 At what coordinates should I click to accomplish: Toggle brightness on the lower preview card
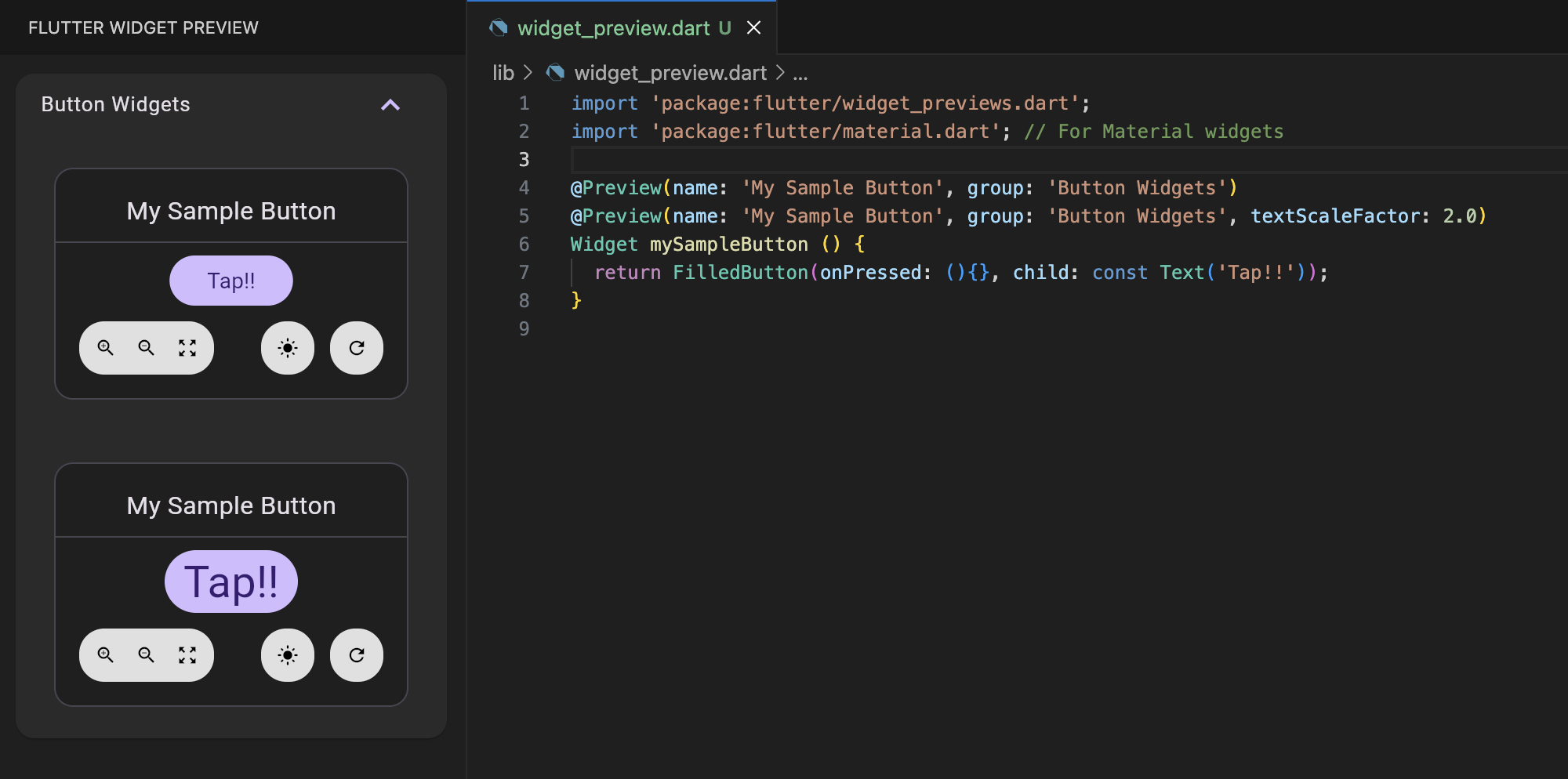pos(288,655)
